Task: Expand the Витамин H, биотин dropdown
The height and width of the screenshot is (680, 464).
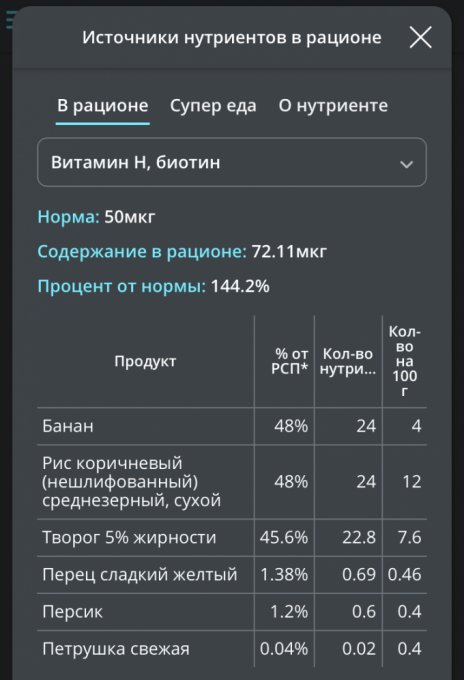Action: click(232, 162)
